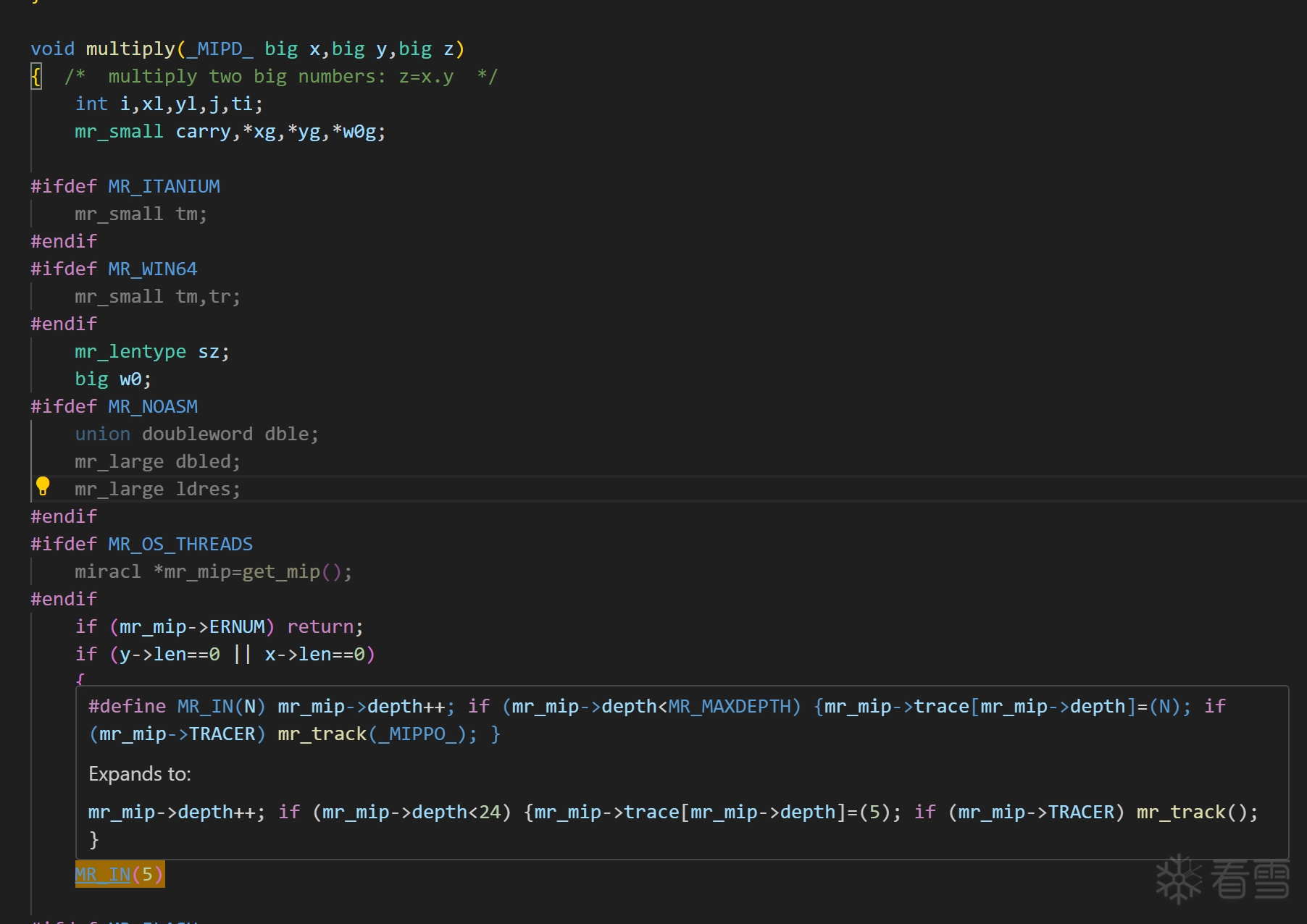Click the 'return' keyword after ERNUM check

[320, 626]
